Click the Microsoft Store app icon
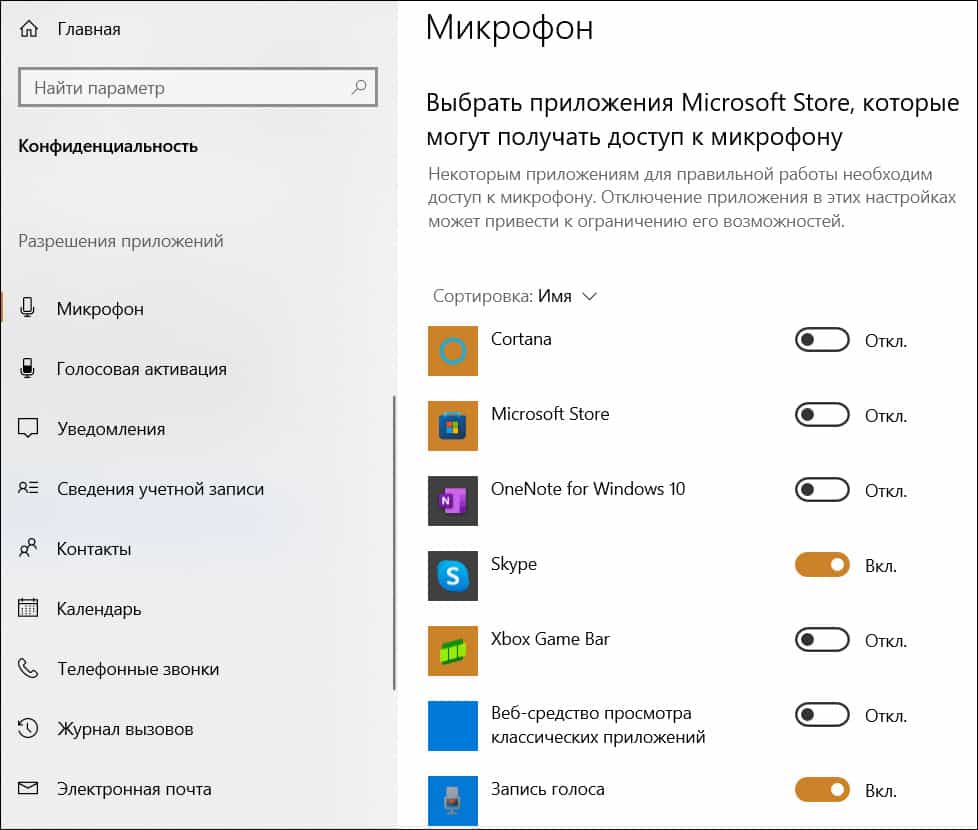Viewport: 978px width, 830px height. tap(452, 426)
